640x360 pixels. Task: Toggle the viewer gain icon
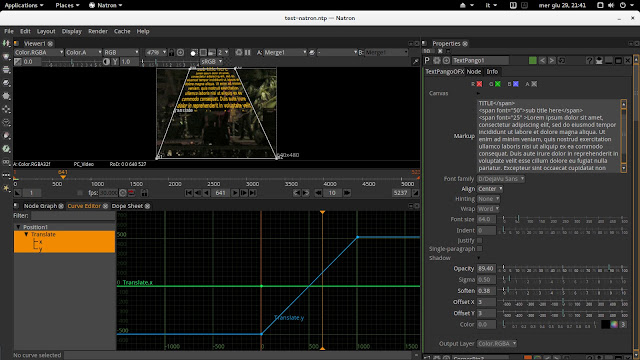(x=18, y=62)
